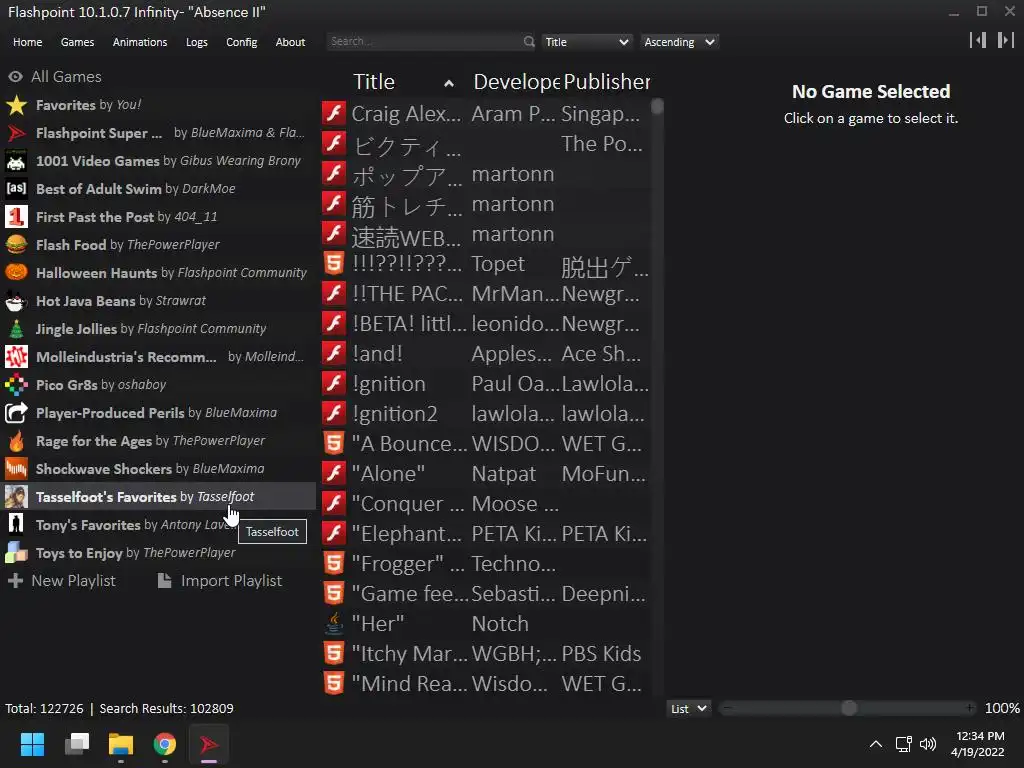Screen dimensions: 1024x768
Task: Open the Title sort-by dropdown
Action: point(586,42)
